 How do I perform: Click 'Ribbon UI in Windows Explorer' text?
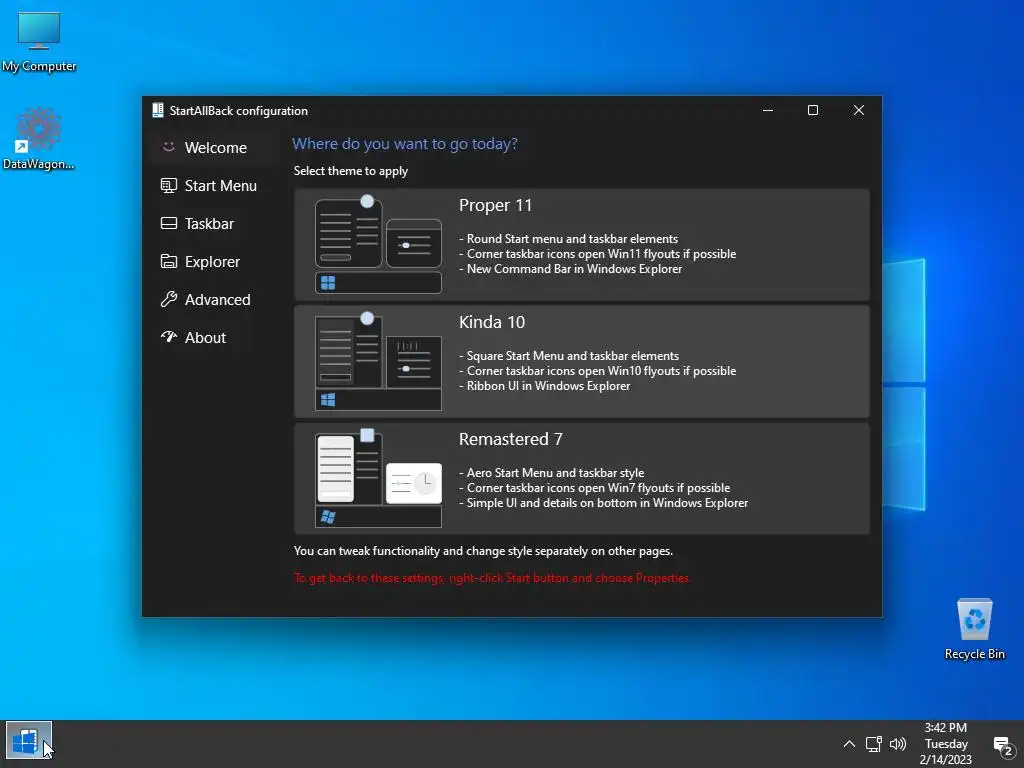(x=549, y=386)
